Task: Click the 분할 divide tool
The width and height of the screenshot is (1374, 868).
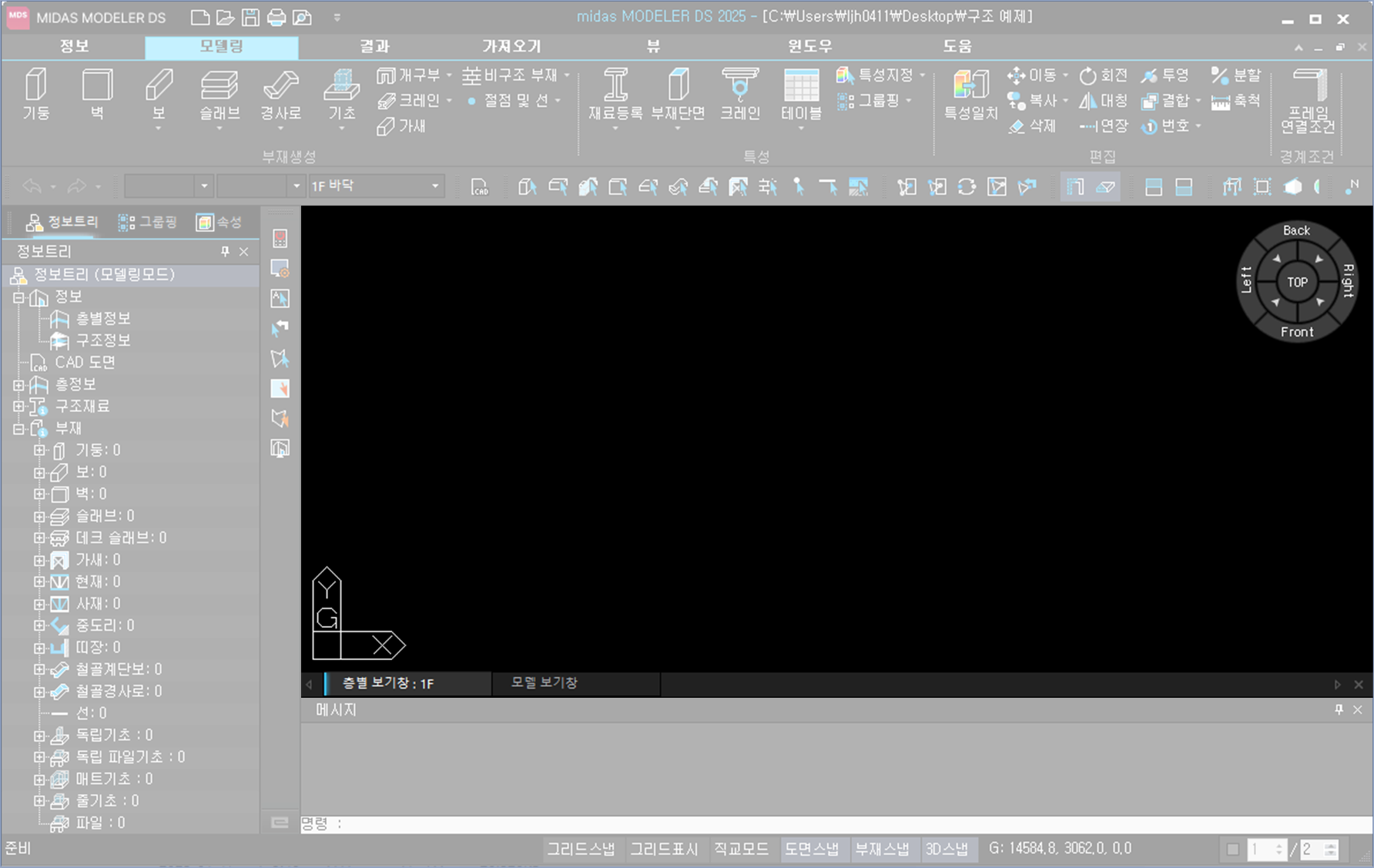Action: point(1235,75)
